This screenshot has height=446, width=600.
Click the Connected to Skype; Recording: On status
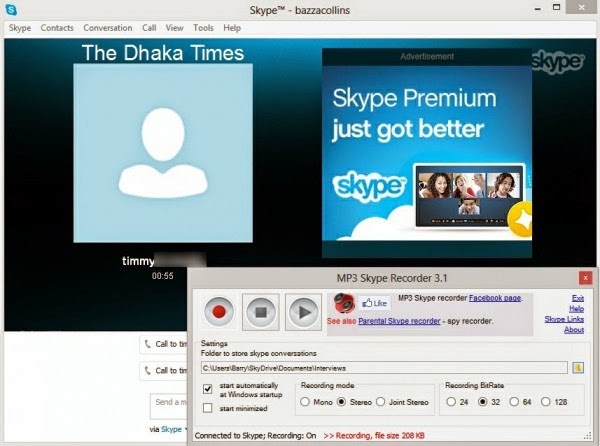(x=256, y=436)
